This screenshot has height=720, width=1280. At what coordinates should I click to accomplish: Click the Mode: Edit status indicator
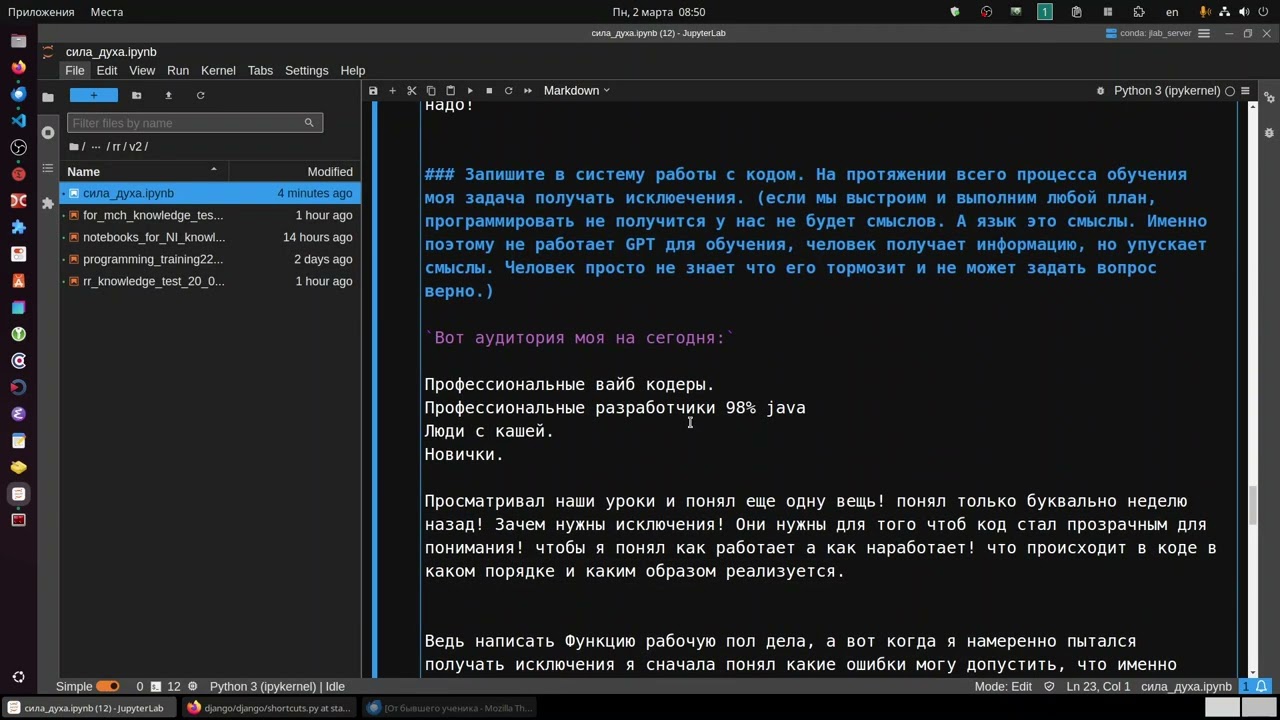[1003, 686]
